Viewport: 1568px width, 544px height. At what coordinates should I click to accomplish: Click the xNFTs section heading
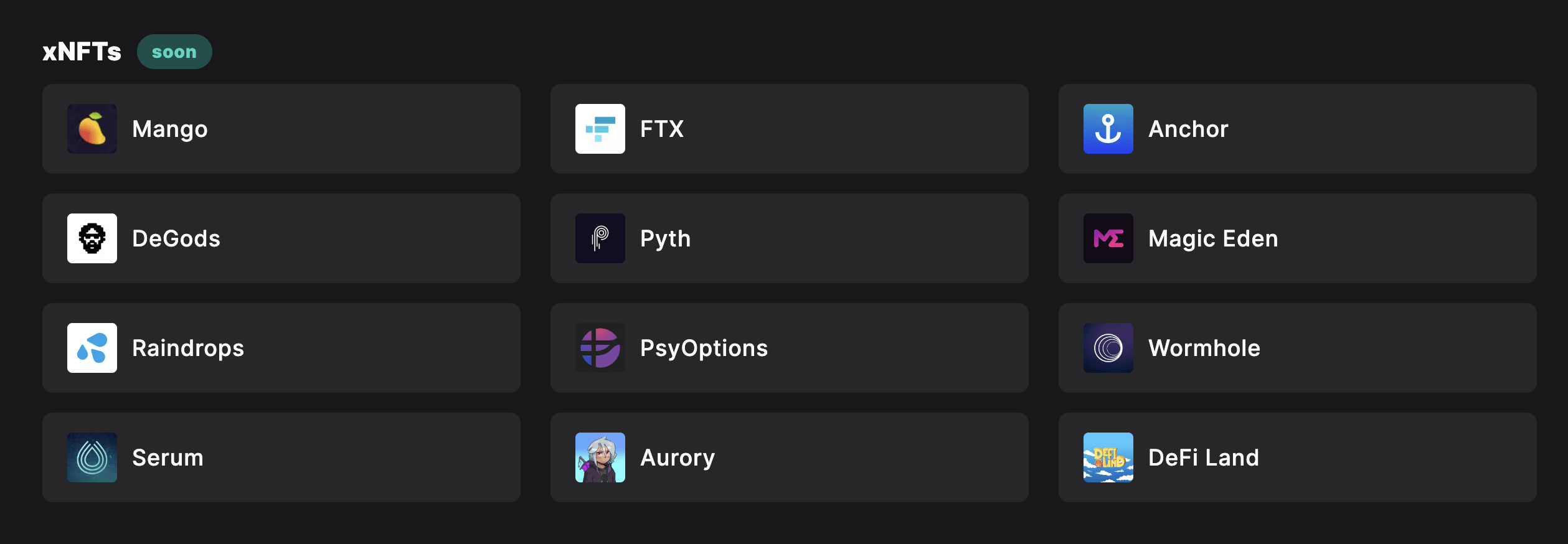pos(82,52)
